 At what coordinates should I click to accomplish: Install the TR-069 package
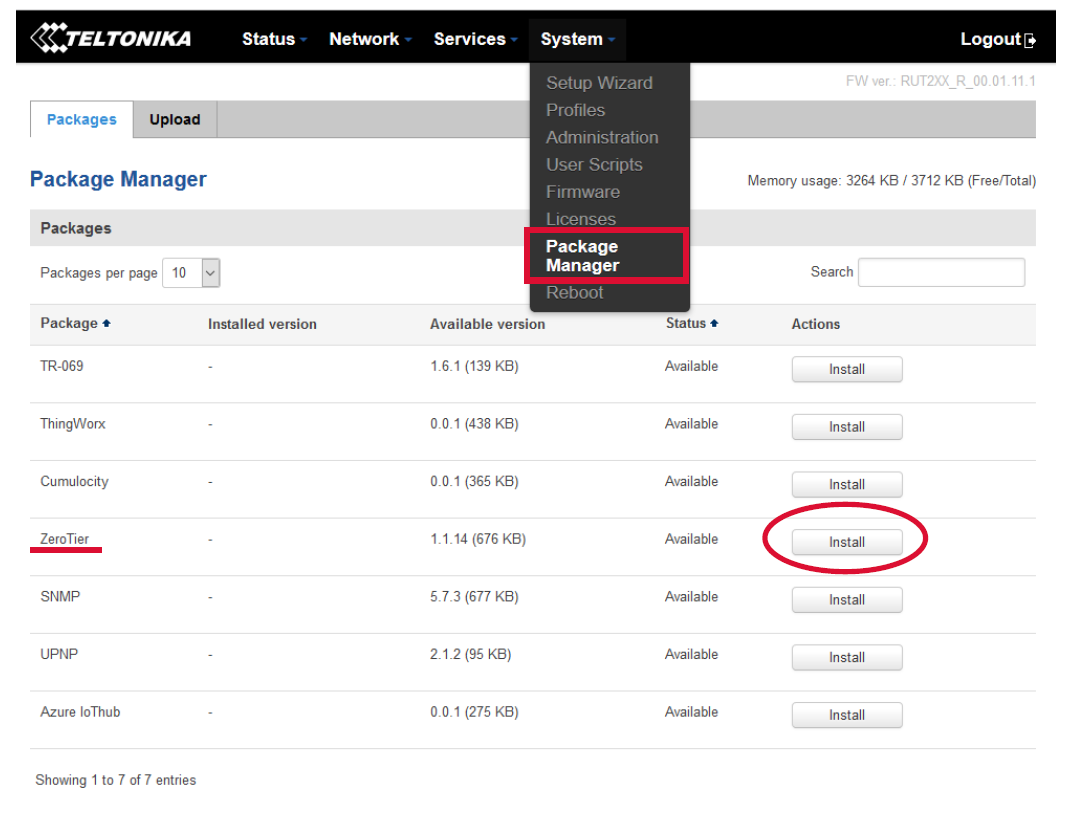[847, 369]
